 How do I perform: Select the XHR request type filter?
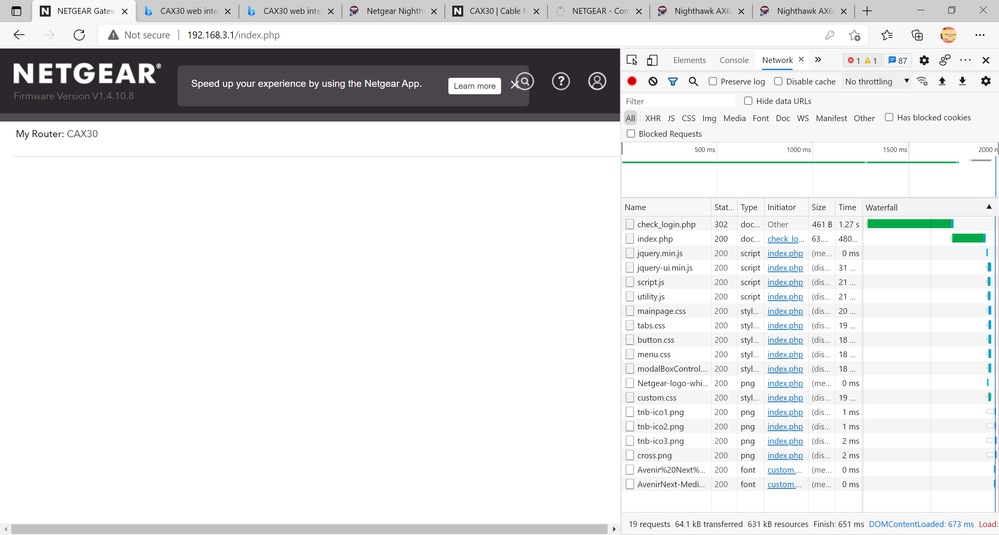click(652, 118)
